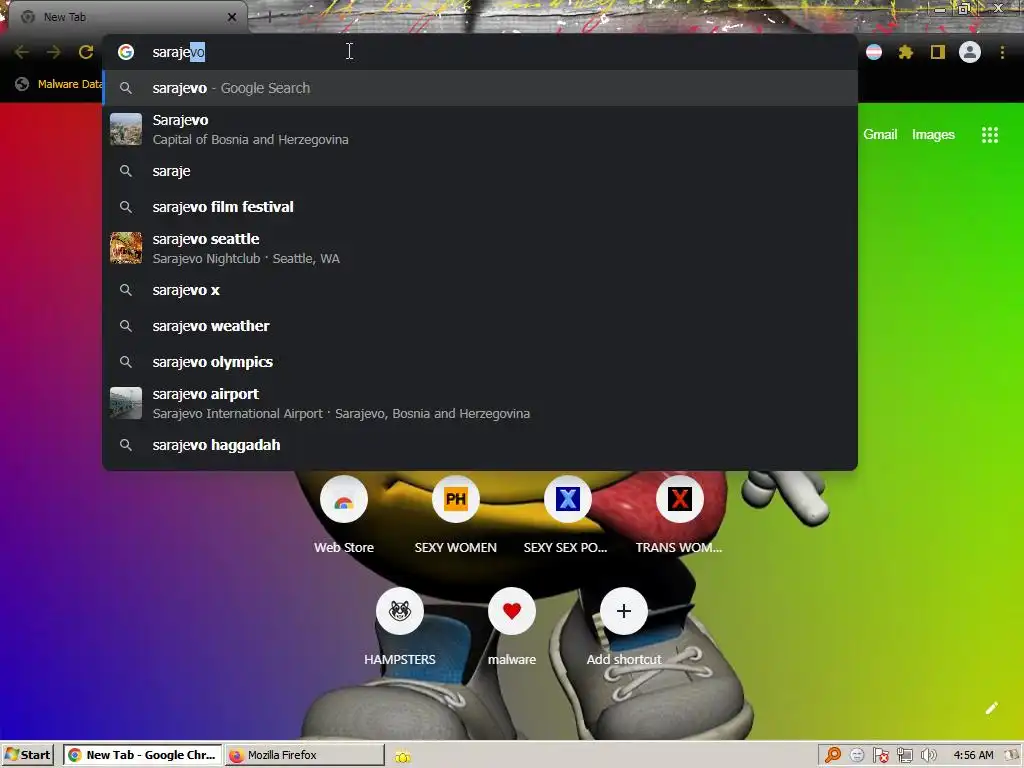Choose 'sarajevo seattle' nightclub suggestion
Screen dimensions: 1024x768
tap(480, 248)
